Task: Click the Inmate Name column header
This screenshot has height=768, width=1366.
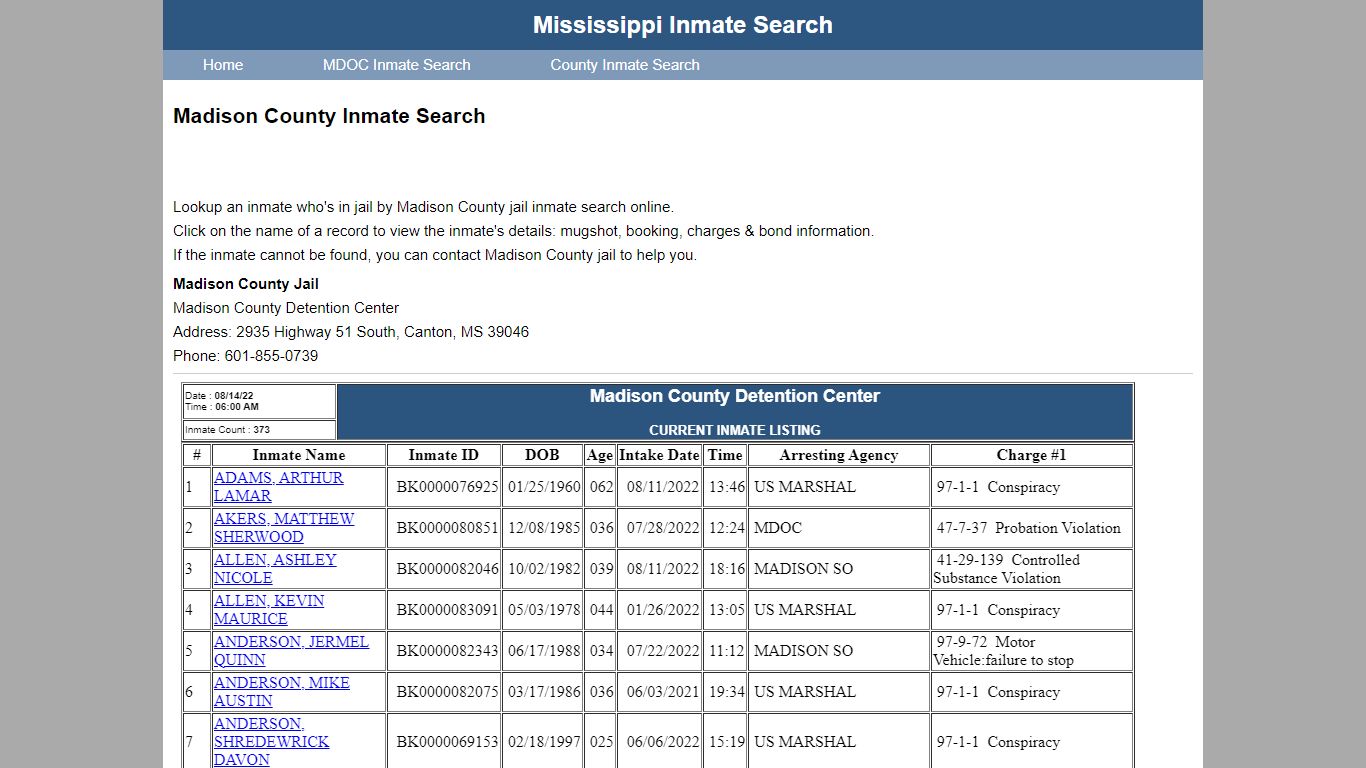Action: (299, 455)
